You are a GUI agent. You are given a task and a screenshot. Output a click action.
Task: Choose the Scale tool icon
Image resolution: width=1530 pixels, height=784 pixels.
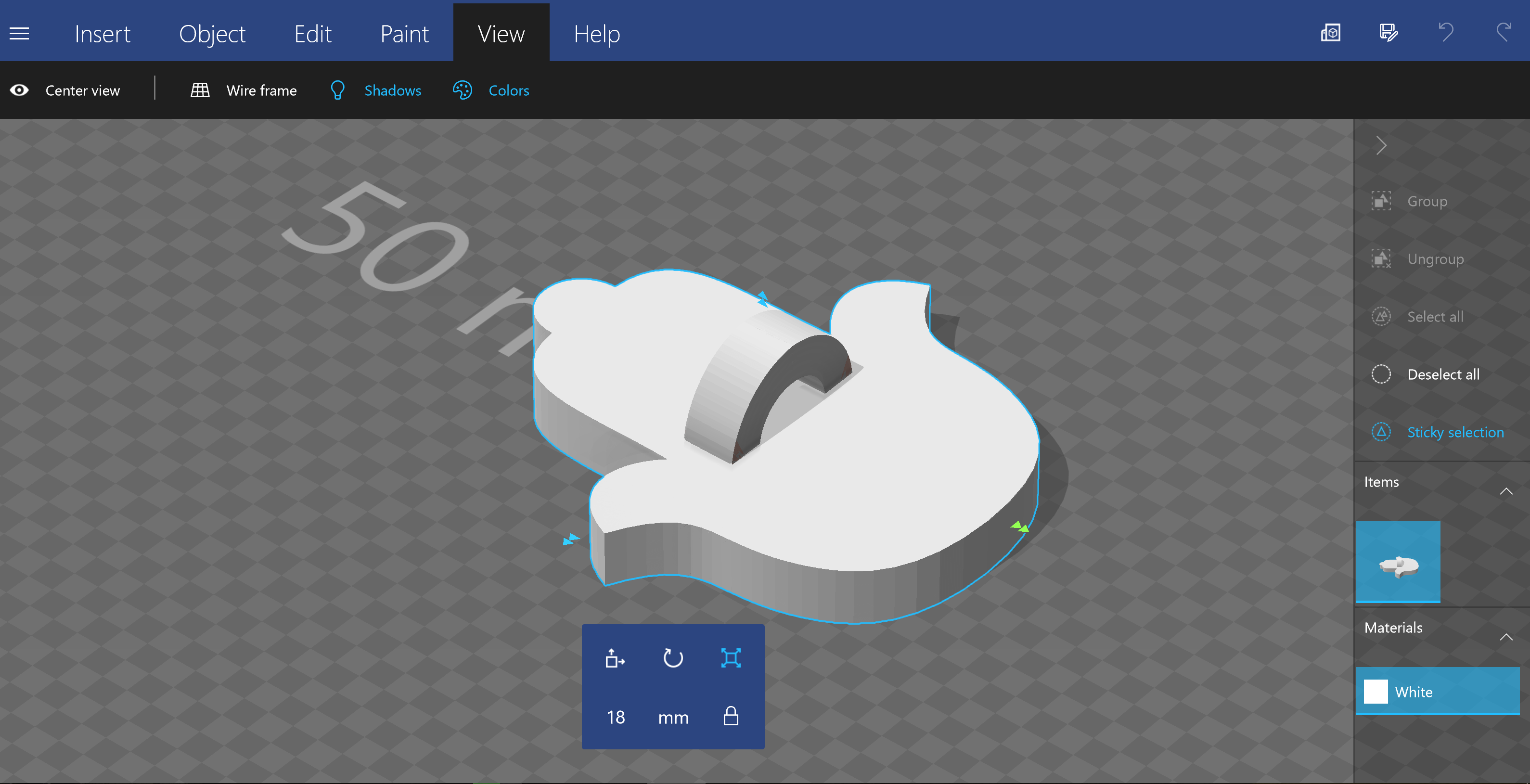point(731,658)
